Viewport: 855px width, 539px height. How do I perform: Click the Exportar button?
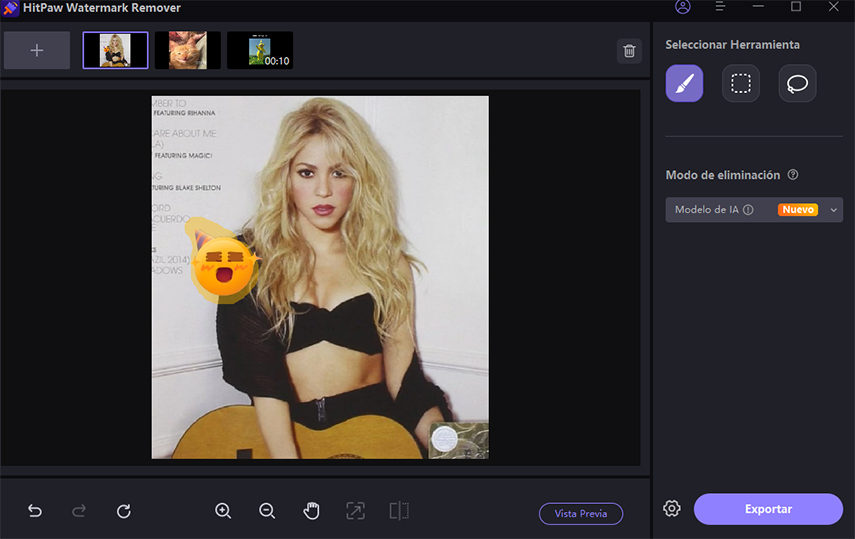[x=768, y=509]
